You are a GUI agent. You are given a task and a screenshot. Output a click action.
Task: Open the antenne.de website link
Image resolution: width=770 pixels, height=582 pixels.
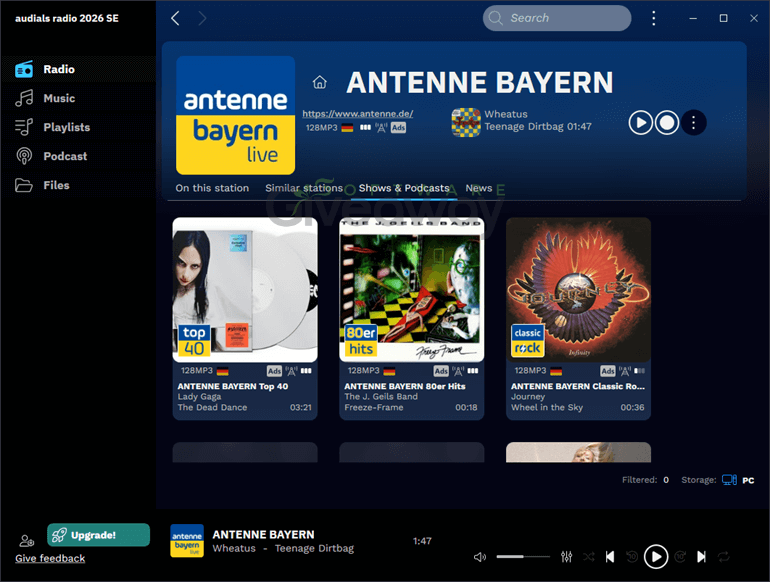click(x=358, y=113)
